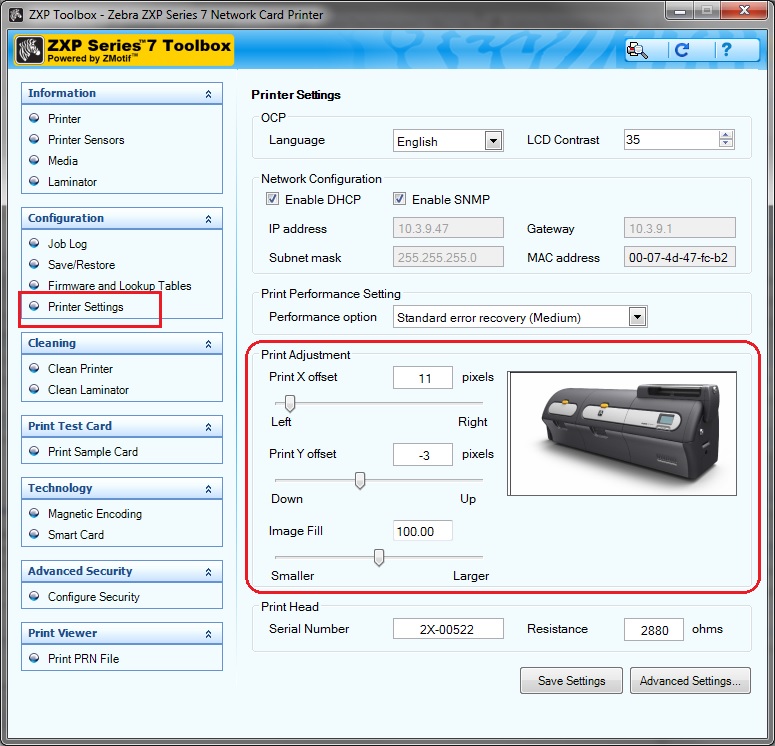The height and width of the screenshot is (746, 775).
Task: Select Magnetic Encoding under Technology
Action: 94,514
